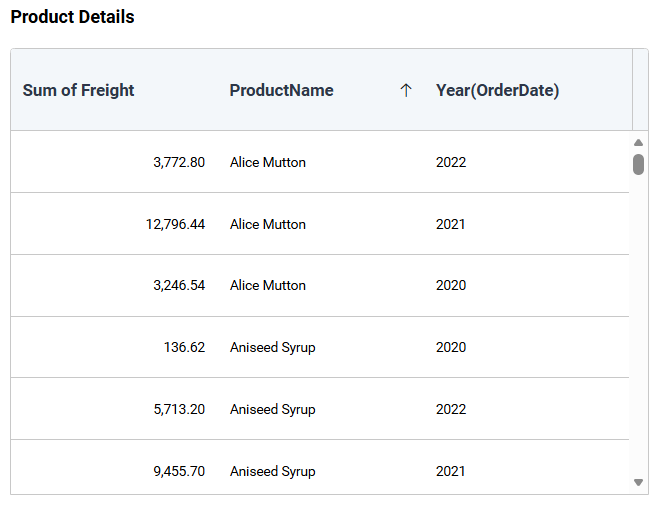
Task: Select the Year(OrderDate) column header
Action: [497, 90]
